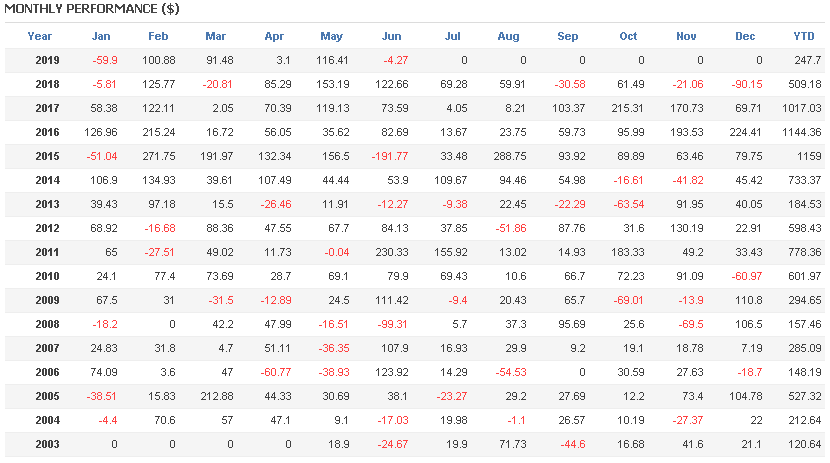Select the 2015 year row label
Screen dimensions: 830x463
pos(47,156)
